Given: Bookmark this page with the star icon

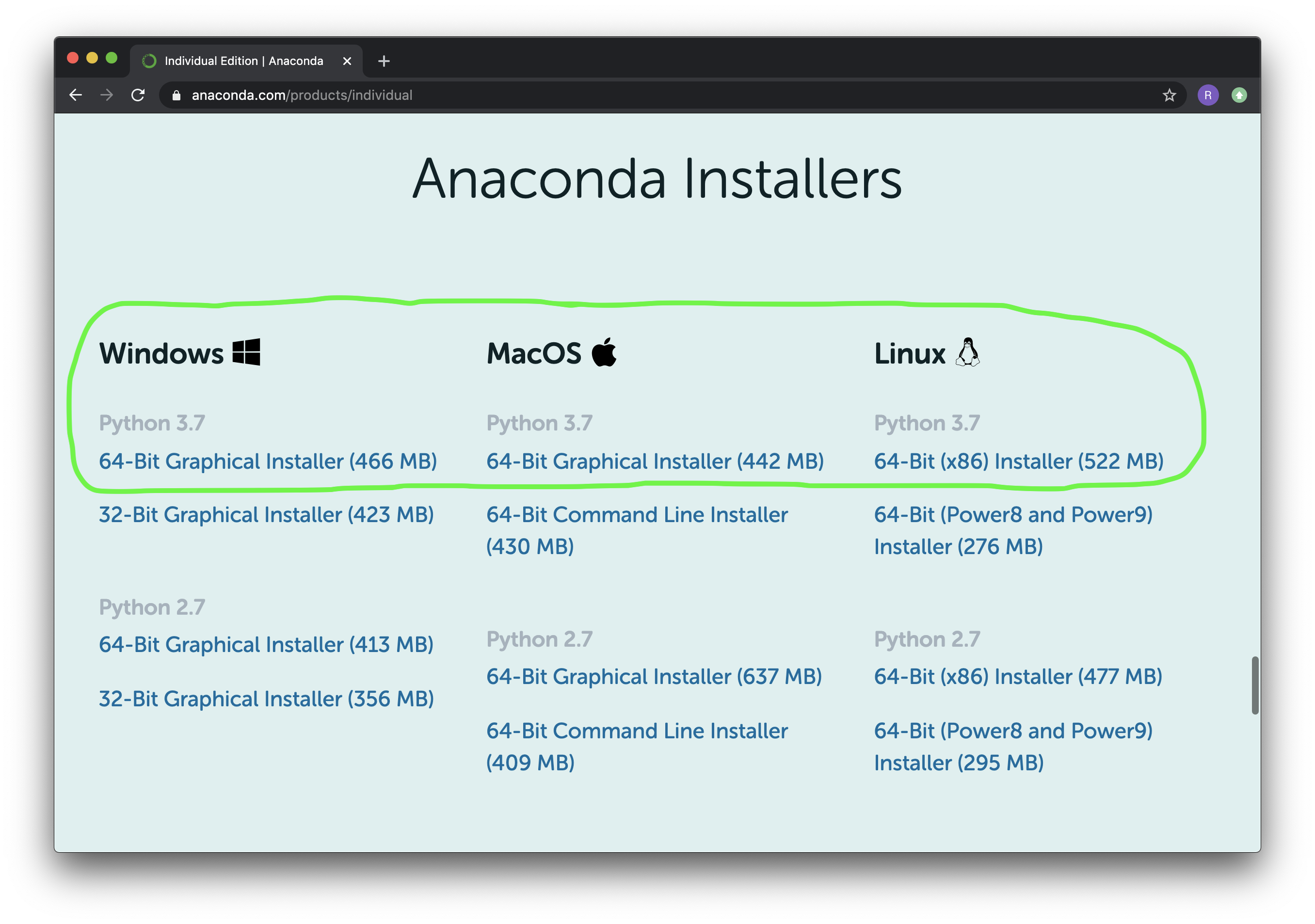Looking at the screenshot, I should pos(1169,95).
